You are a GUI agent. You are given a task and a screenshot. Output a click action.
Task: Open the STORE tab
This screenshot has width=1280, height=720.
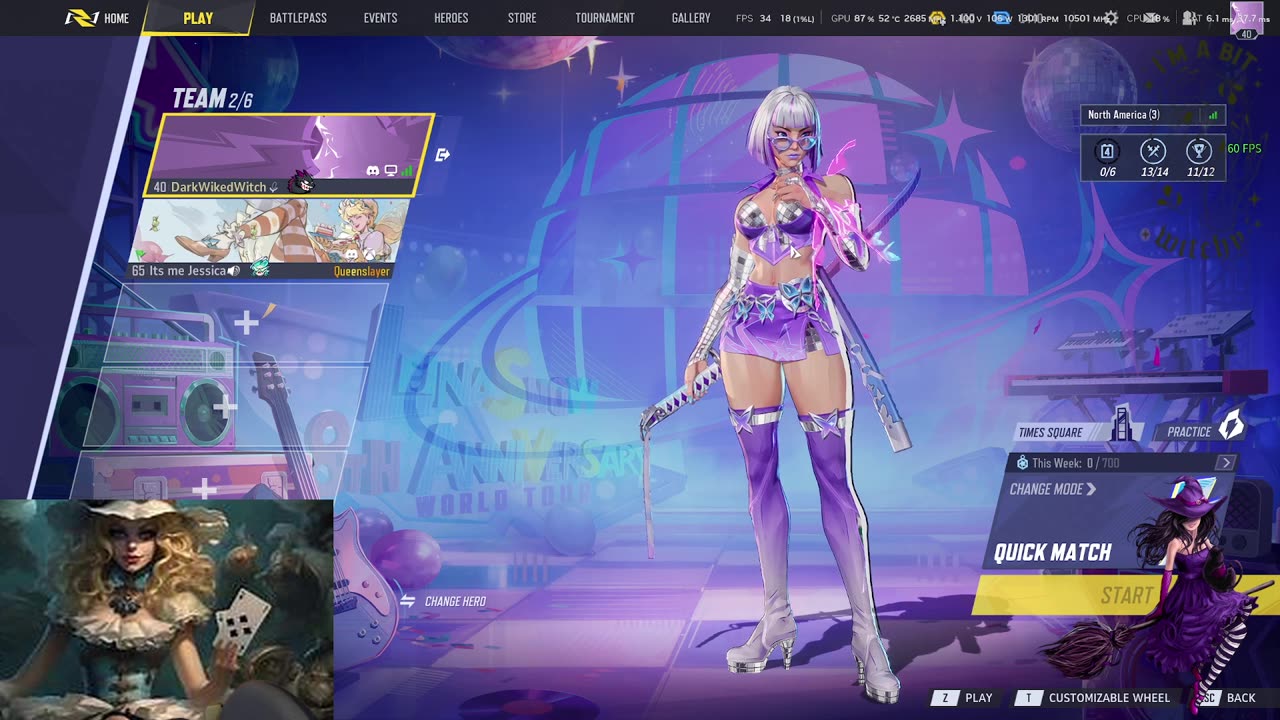522,18
